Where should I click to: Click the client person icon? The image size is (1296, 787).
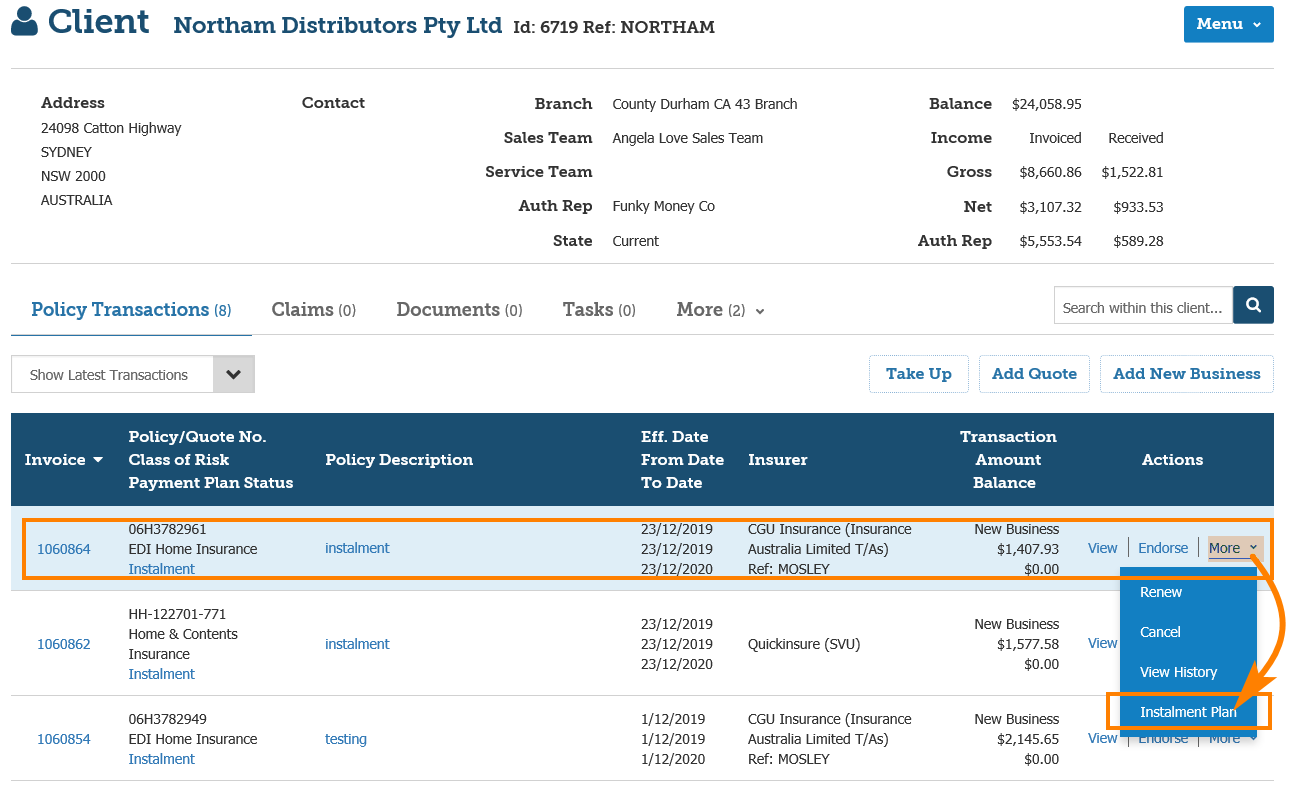point(25,22)
